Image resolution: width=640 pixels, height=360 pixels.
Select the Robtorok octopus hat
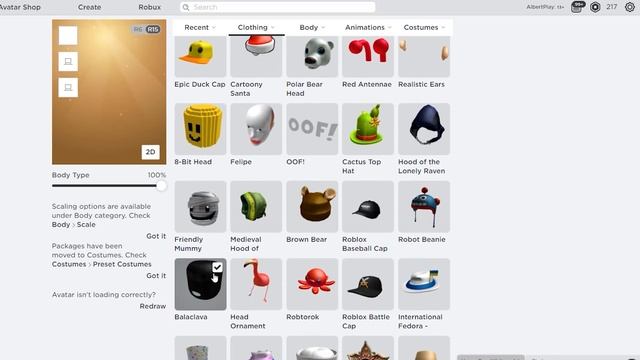click(312, 284)
